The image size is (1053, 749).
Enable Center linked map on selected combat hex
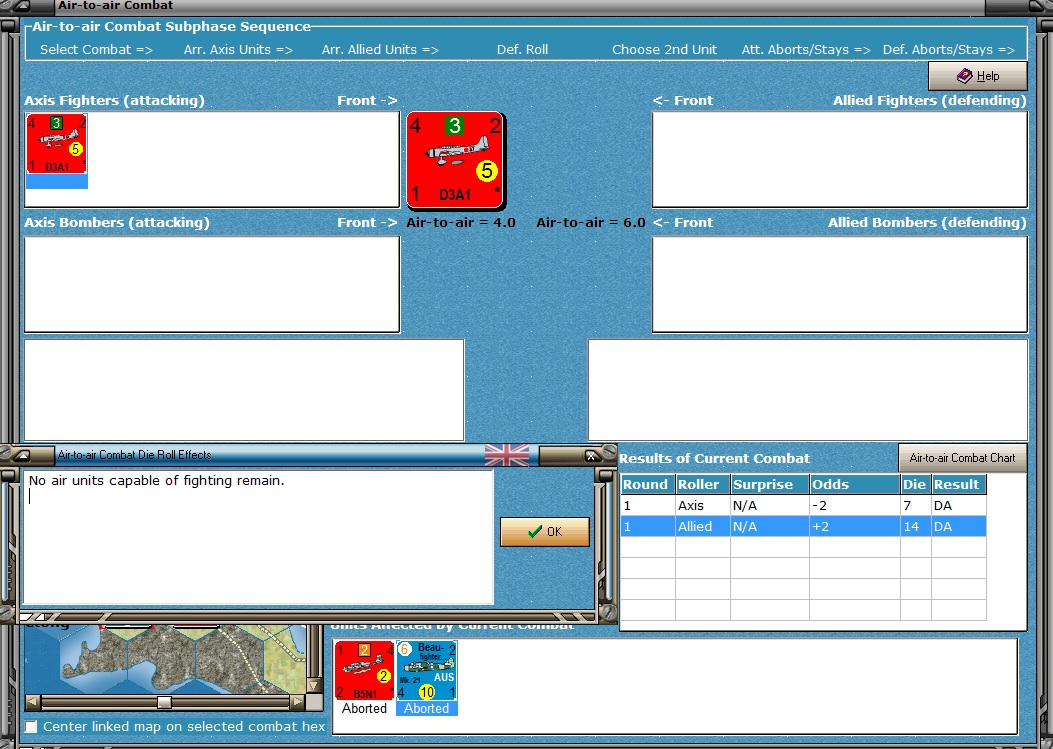pos(31,727)
